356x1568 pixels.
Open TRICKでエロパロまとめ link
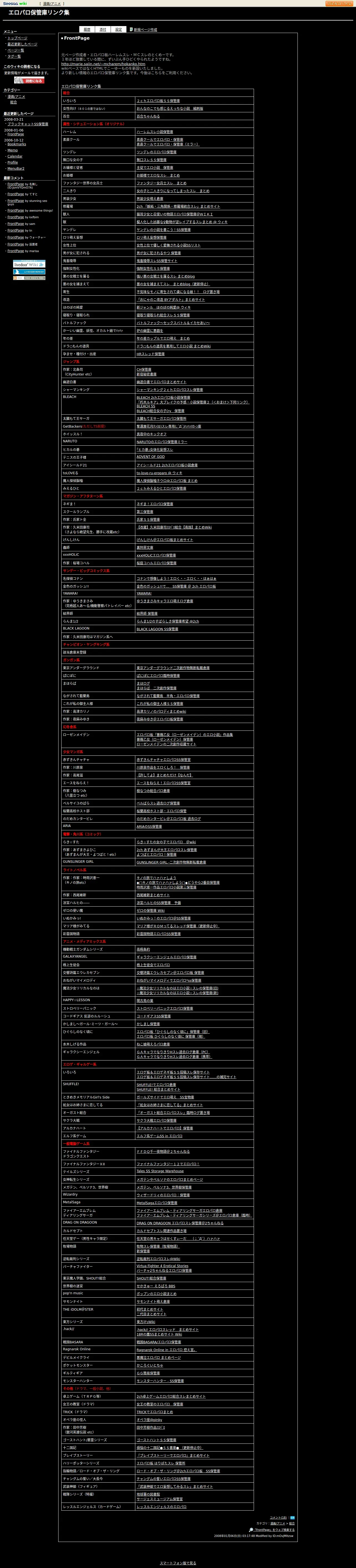154,1412
